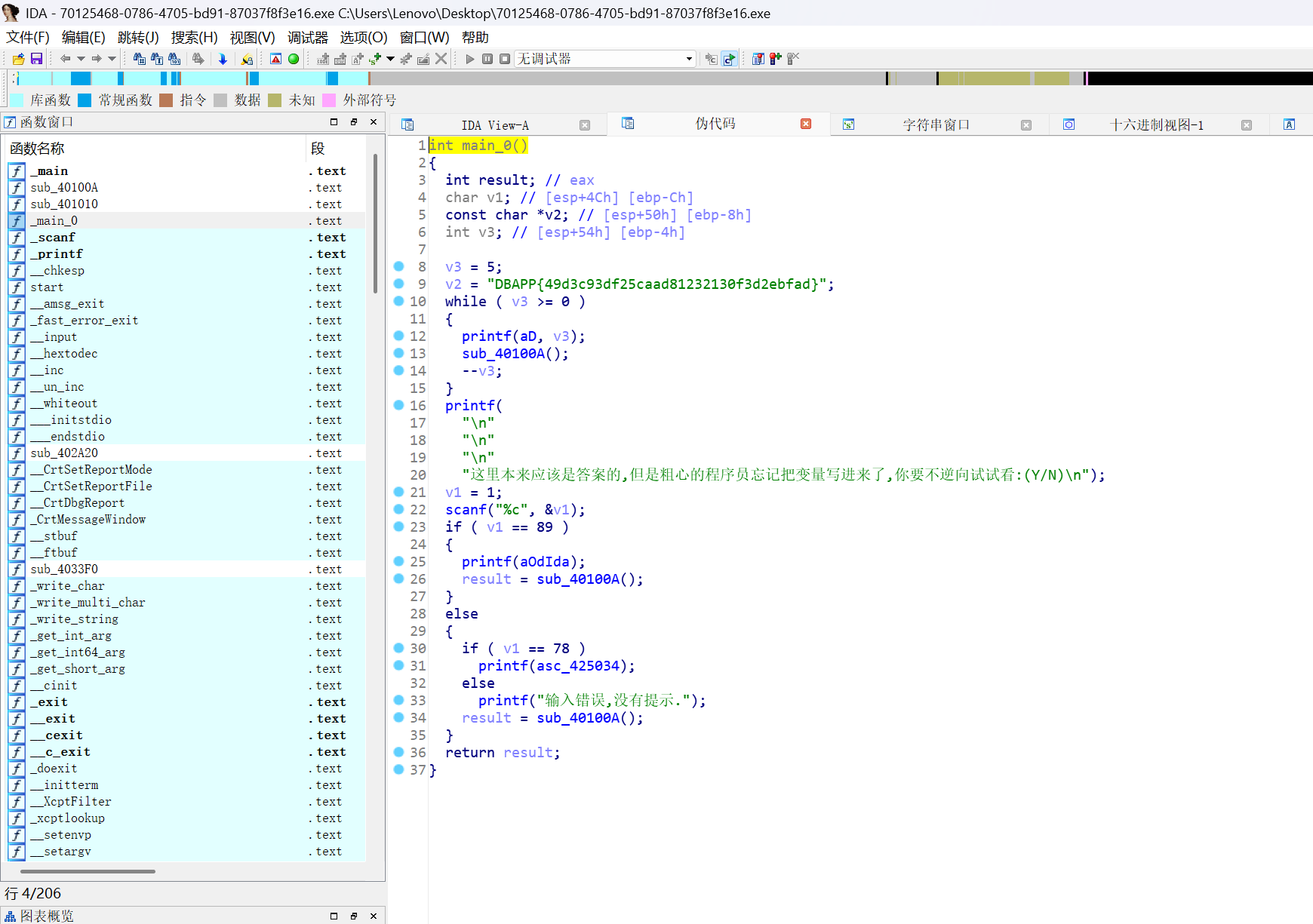Screen dimensions: 1313x924
Task: Save the database with floppy icon
Action: pyautogui.click(x=36, y=59)
